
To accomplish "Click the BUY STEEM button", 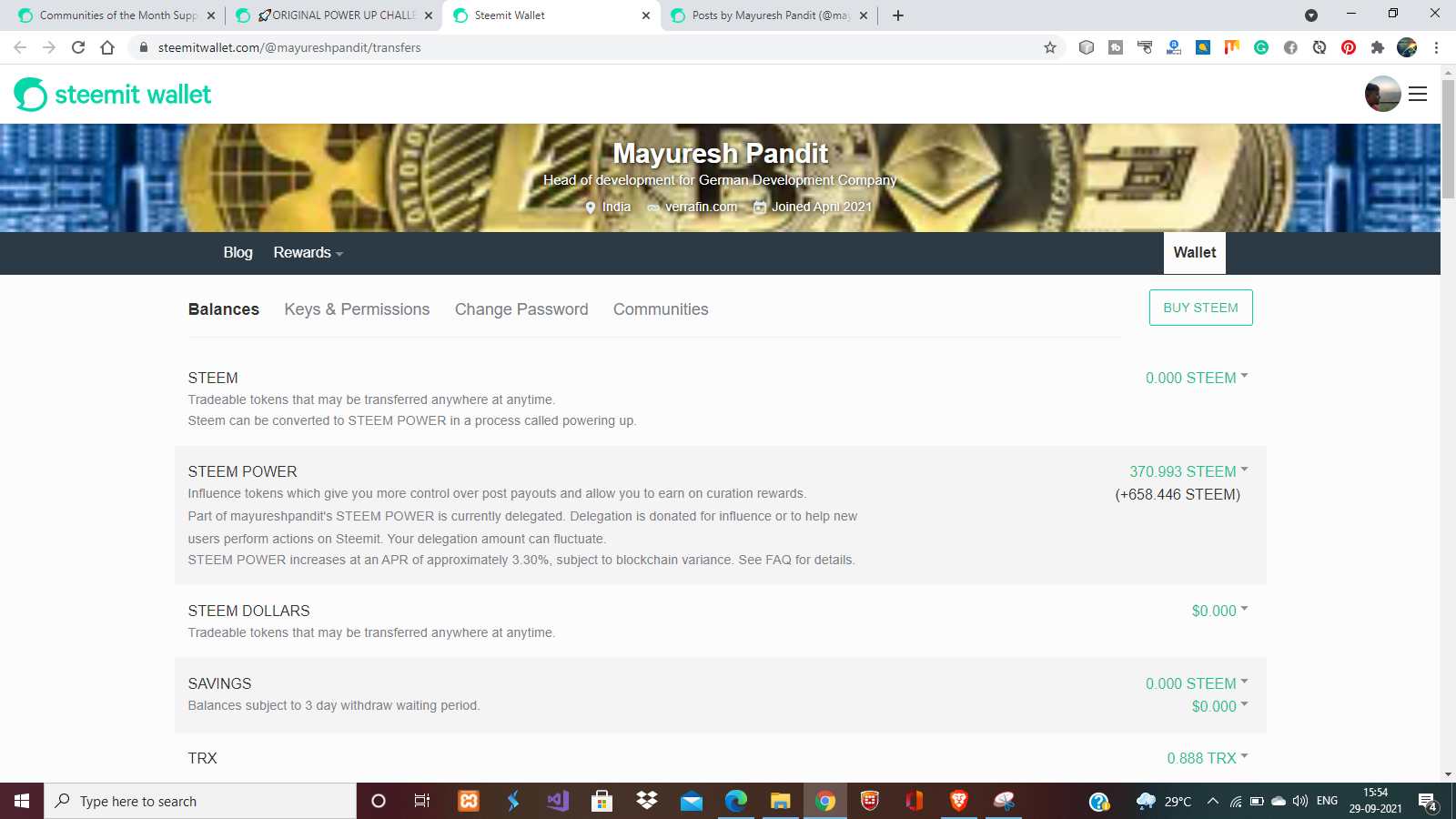I will click(x=1201, y=308).
